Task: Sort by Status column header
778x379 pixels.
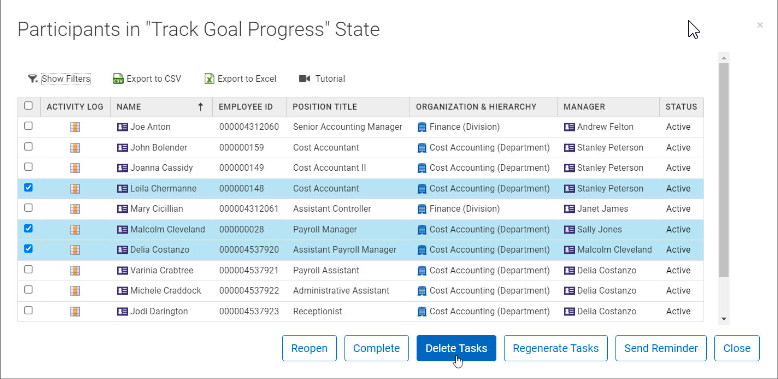Action: (681, 107)
